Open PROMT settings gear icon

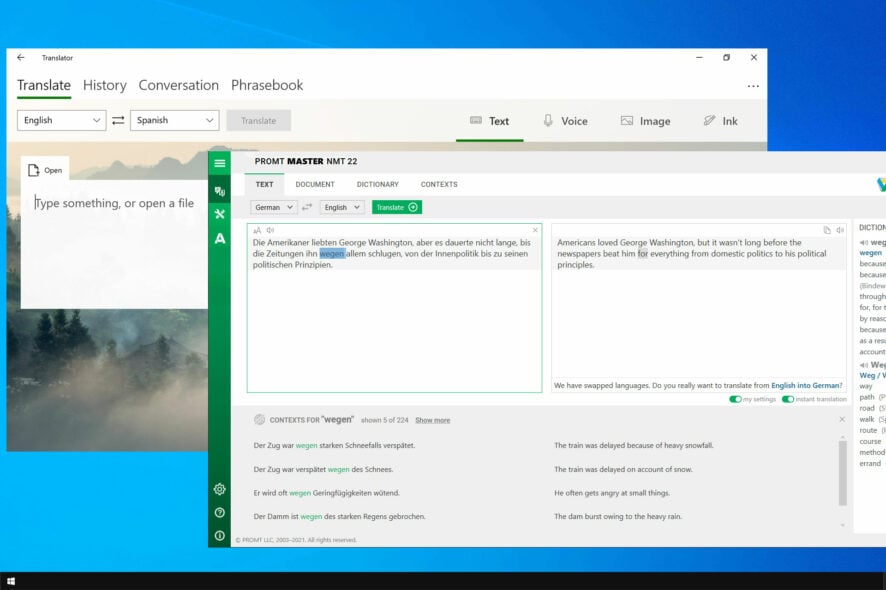[220, 489]
